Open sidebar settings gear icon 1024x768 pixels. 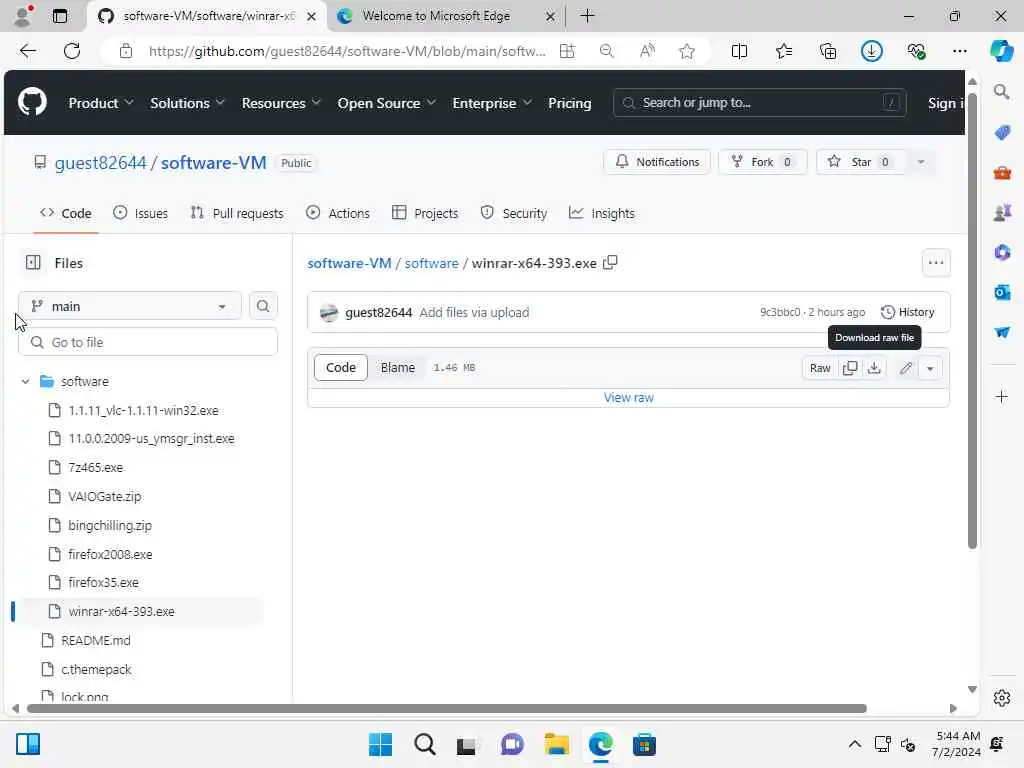(x=1002, y=698)
